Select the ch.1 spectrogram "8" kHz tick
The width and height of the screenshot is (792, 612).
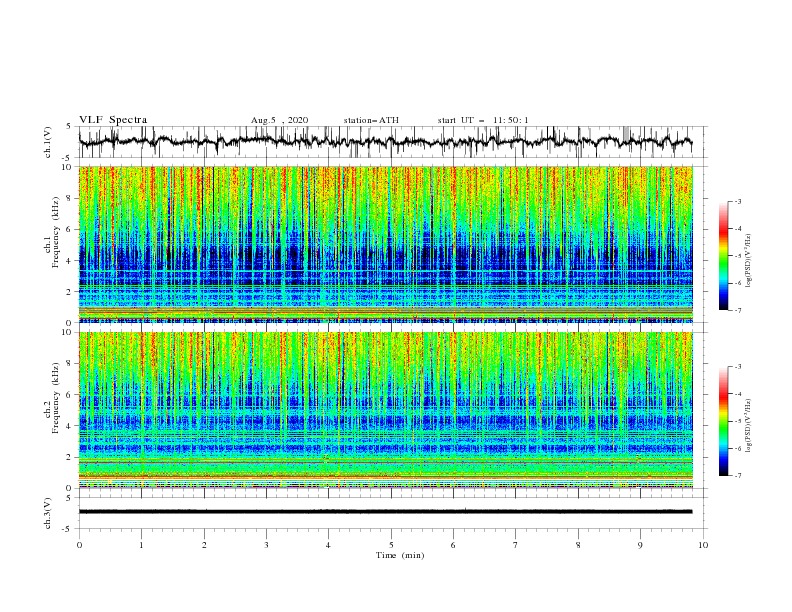tap(70, 198)
